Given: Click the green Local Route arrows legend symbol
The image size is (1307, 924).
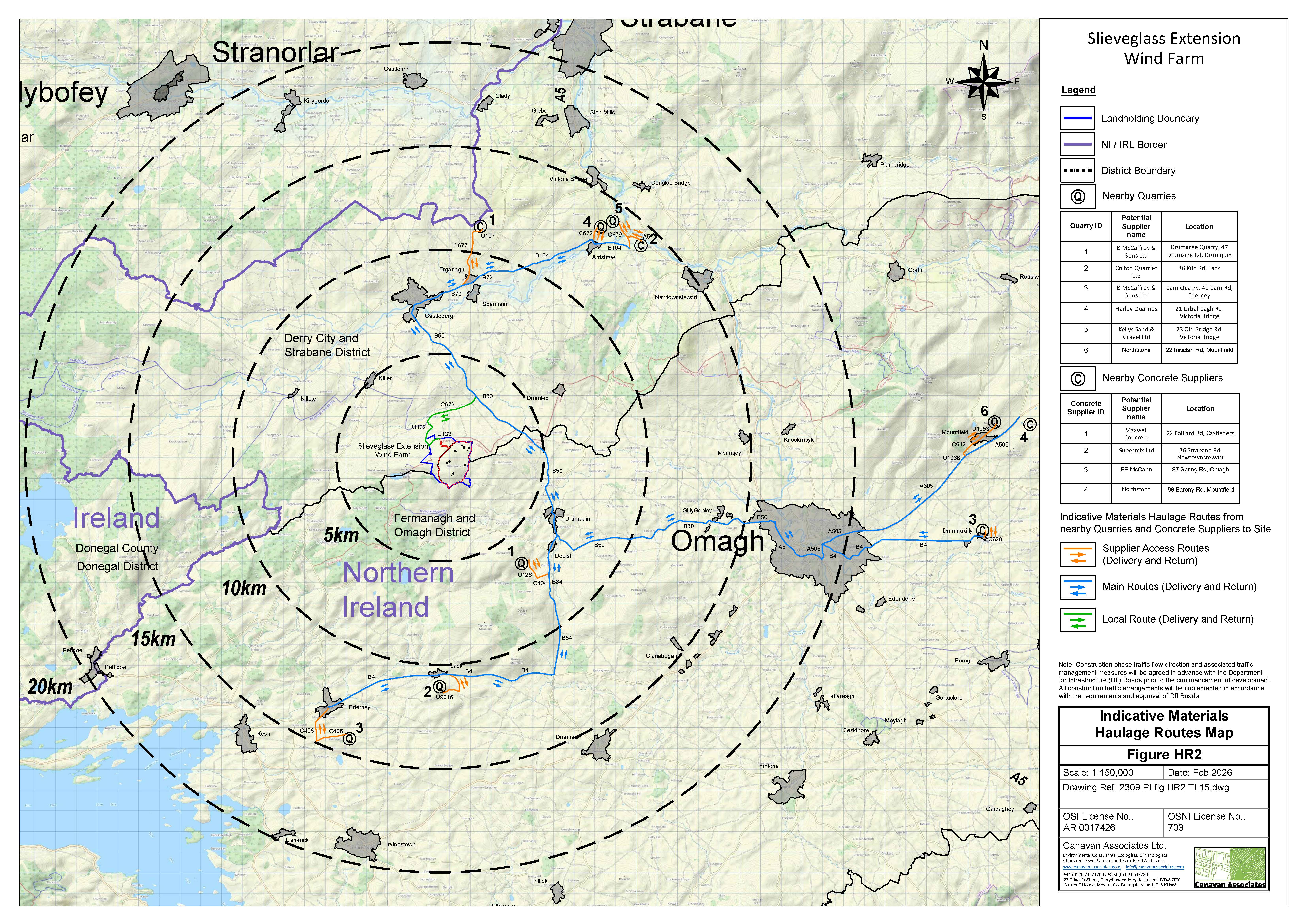Looking at the screenshot, I should pos(1078,620).
